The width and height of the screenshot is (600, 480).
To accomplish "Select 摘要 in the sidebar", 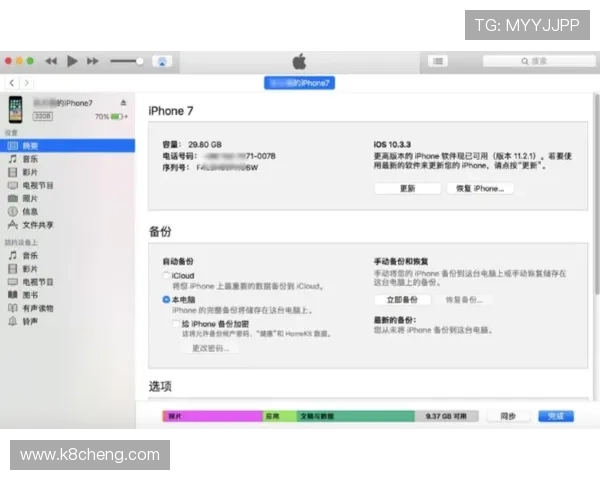I will (x=67, y=145).
